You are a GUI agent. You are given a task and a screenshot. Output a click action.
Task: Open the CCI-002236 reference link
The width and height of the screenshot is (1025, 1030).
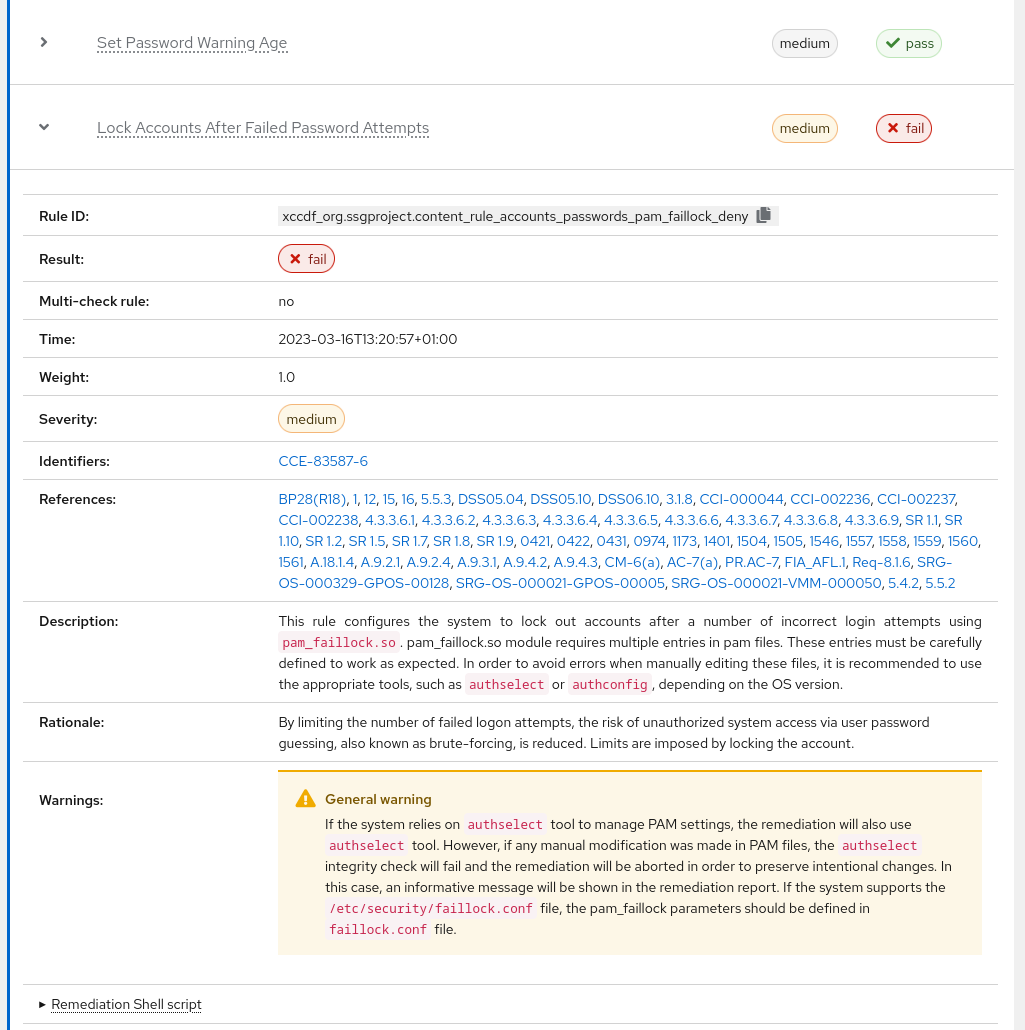[x=830, y=499]
